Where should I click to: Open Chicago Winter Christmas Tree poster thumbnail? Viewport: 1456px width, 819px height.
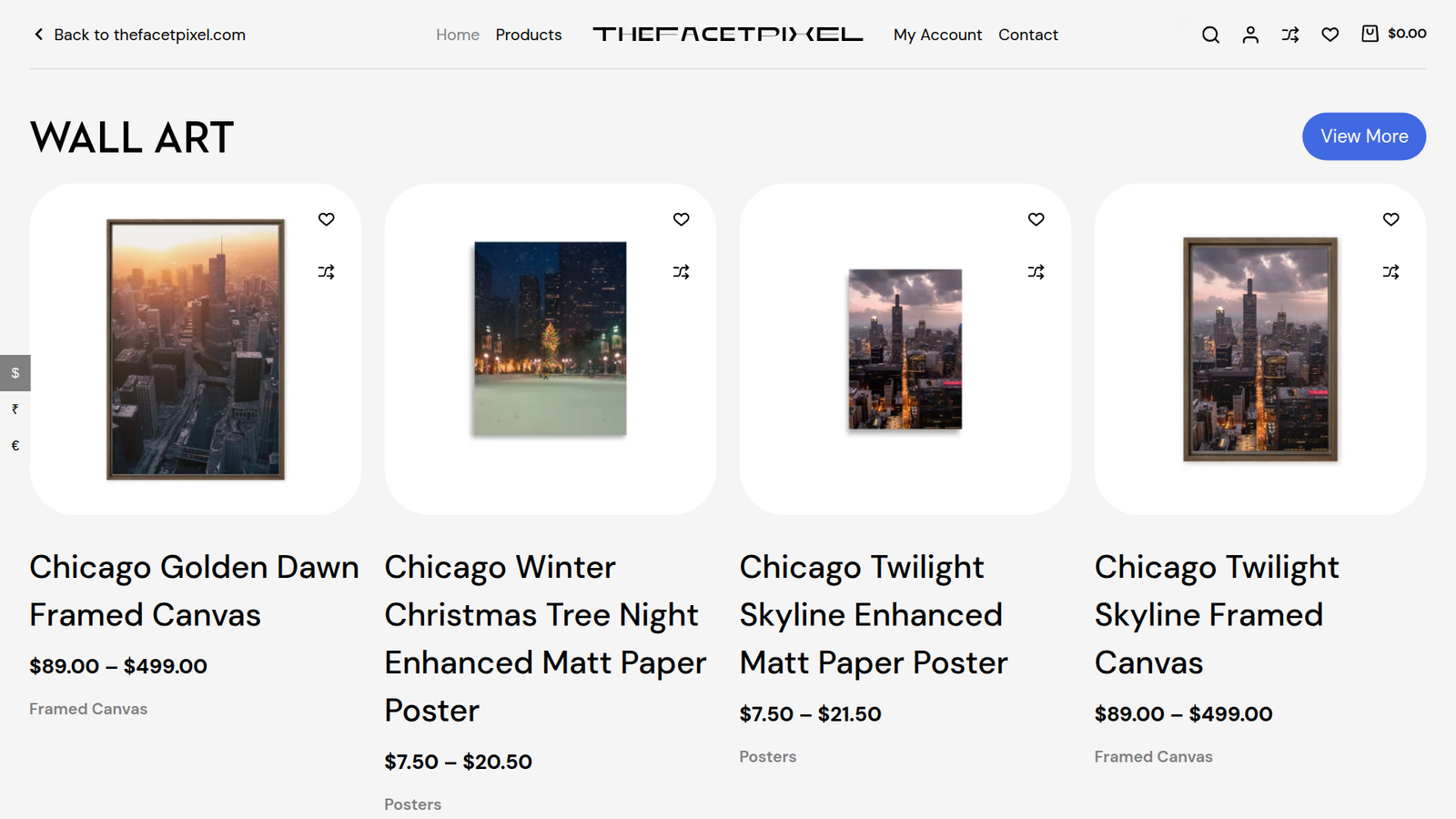click(x=551, y=339)
